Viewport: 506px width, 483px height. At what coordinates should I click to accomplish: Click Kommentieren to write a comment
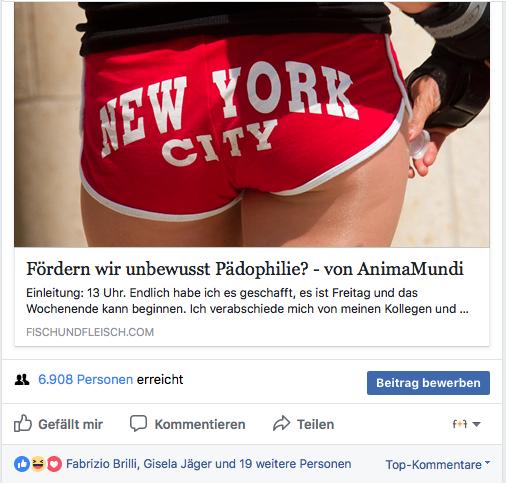(200, 424)
